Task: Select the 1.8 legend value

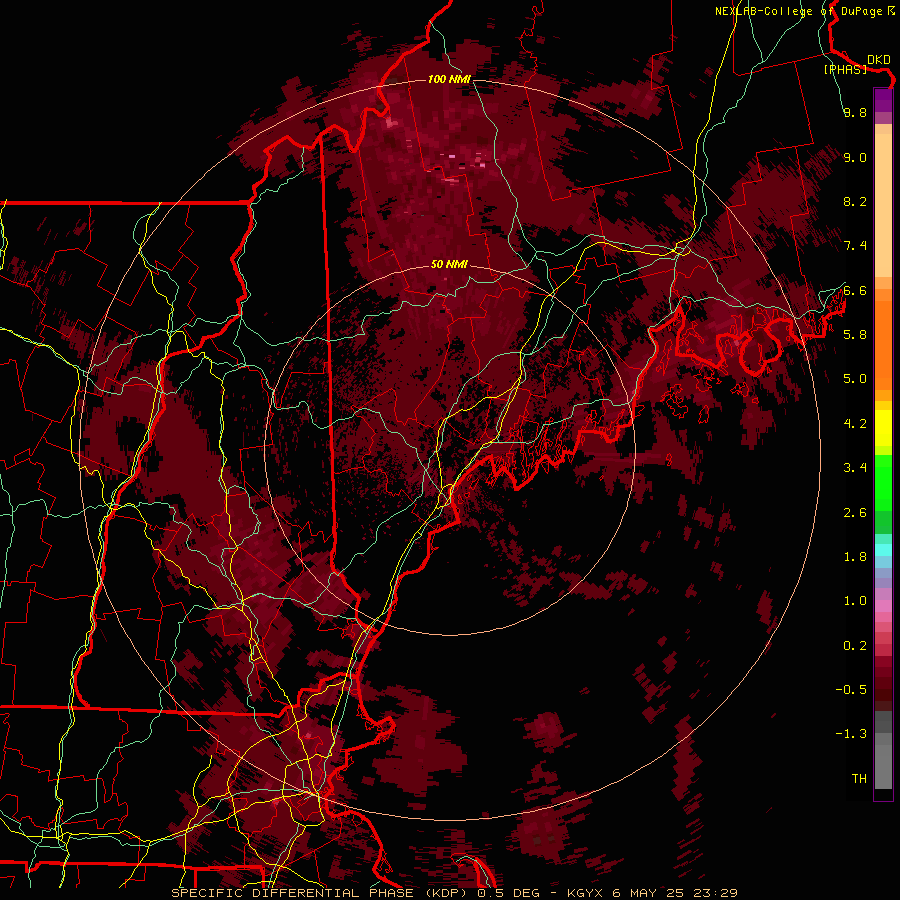Action: tap(855, 557)
